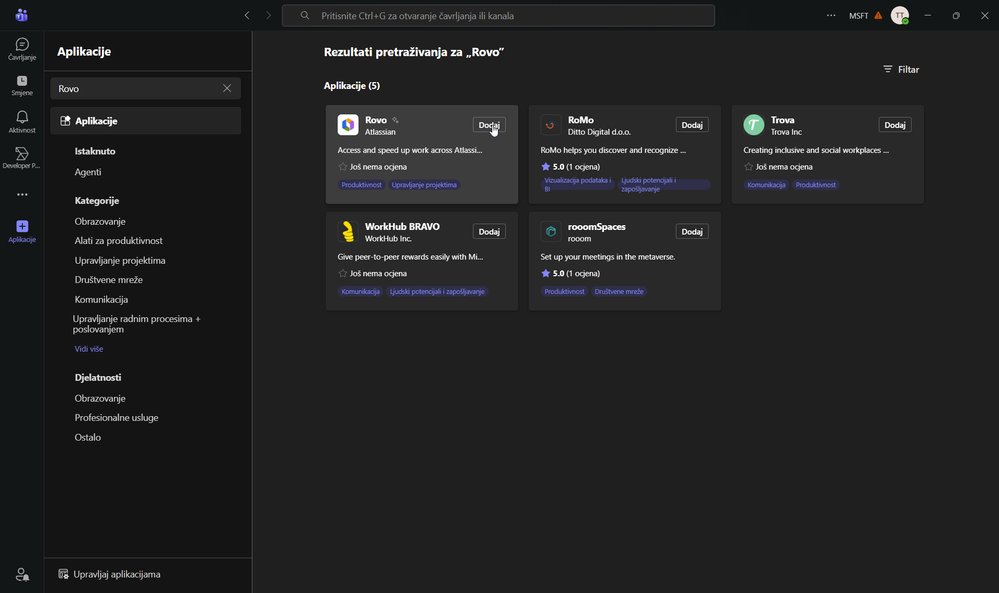The image size is (999, 593).
Task: Click the rooomSpaces app logo
Action: (550, 232)
